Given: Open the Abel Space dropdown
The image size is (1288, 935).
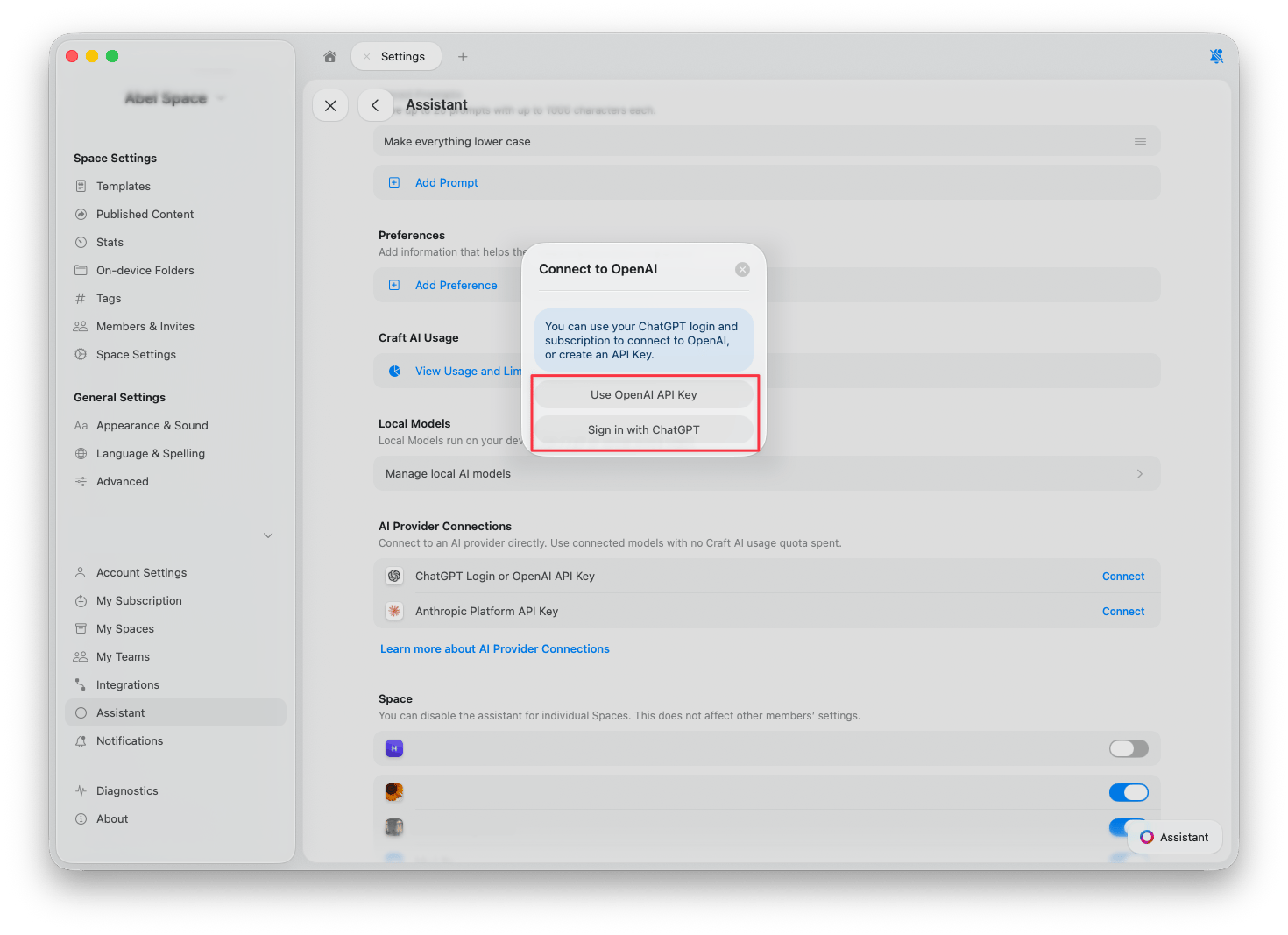Looking at the screenshot, I should coord(174,98).
